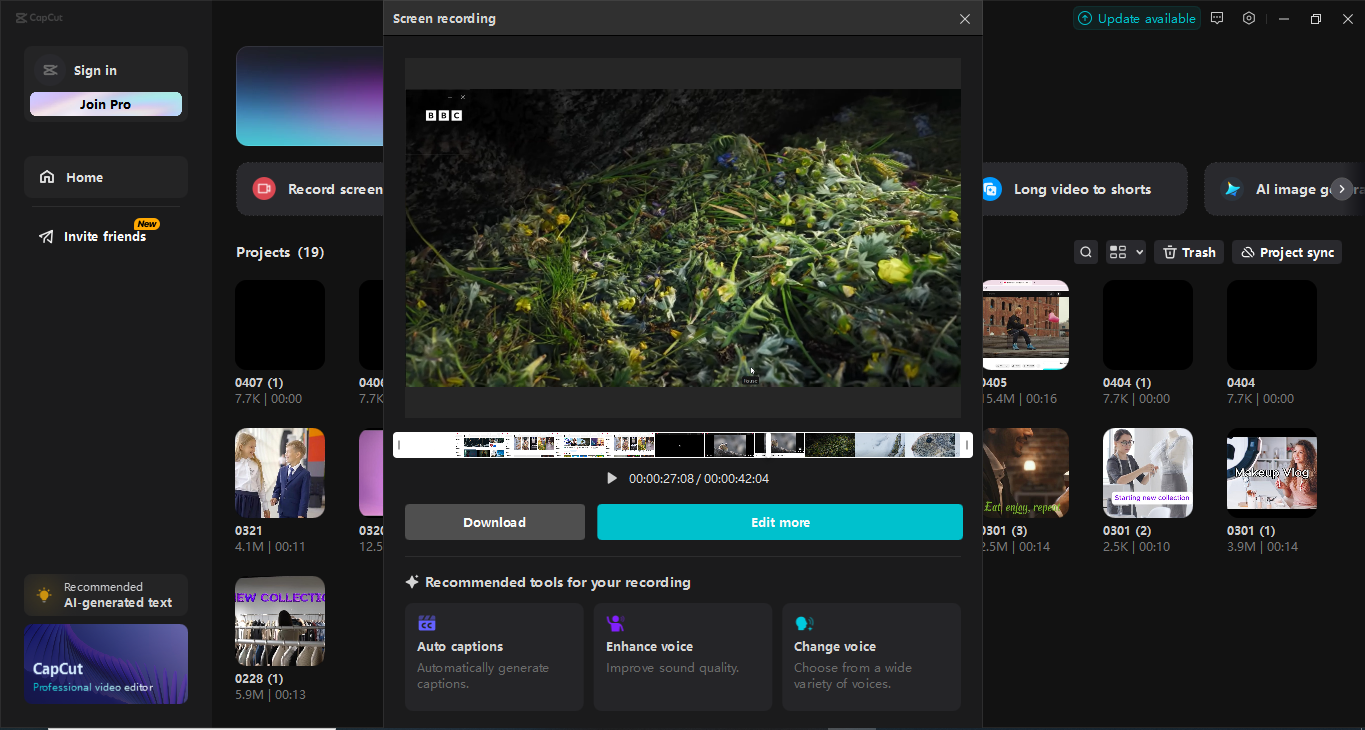
Task: Select the Enhance voice tool
Action: [x=683, y=657]
